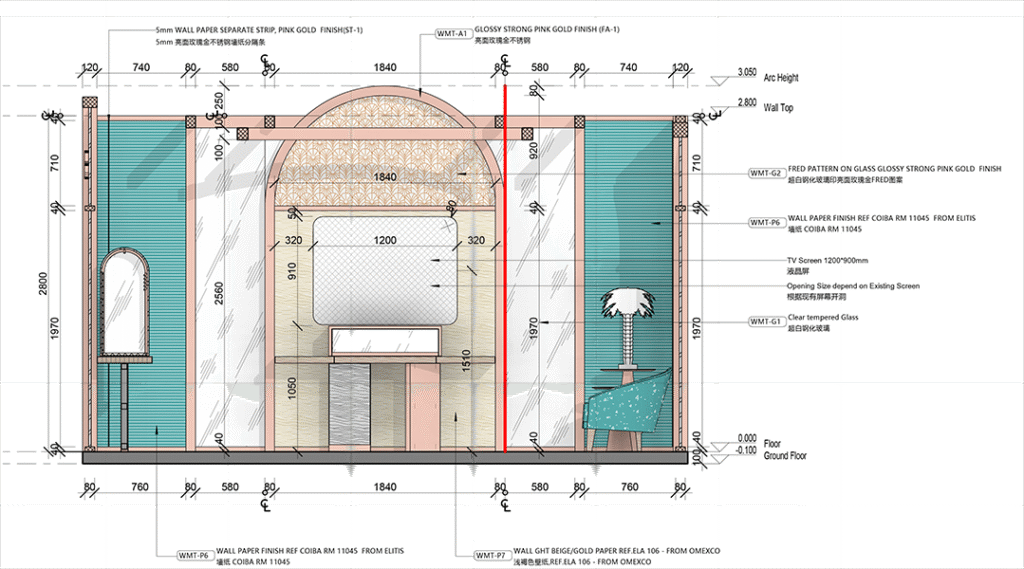
Task: Select the Wall Top level label
Action: point(778,106)
